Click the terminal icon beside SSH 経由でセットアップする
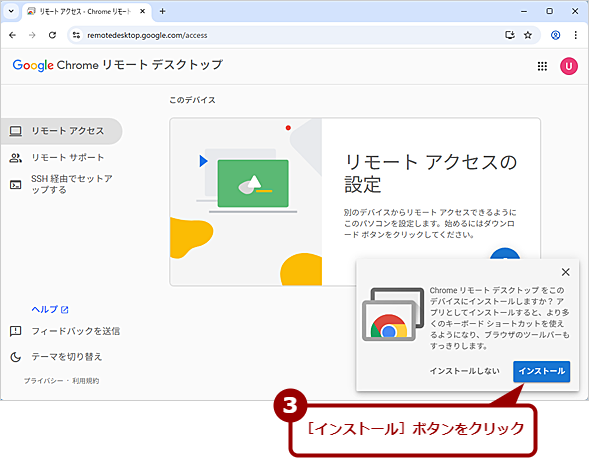The width and height of the screenshot is (589, 458). click(x=15, y=184)
